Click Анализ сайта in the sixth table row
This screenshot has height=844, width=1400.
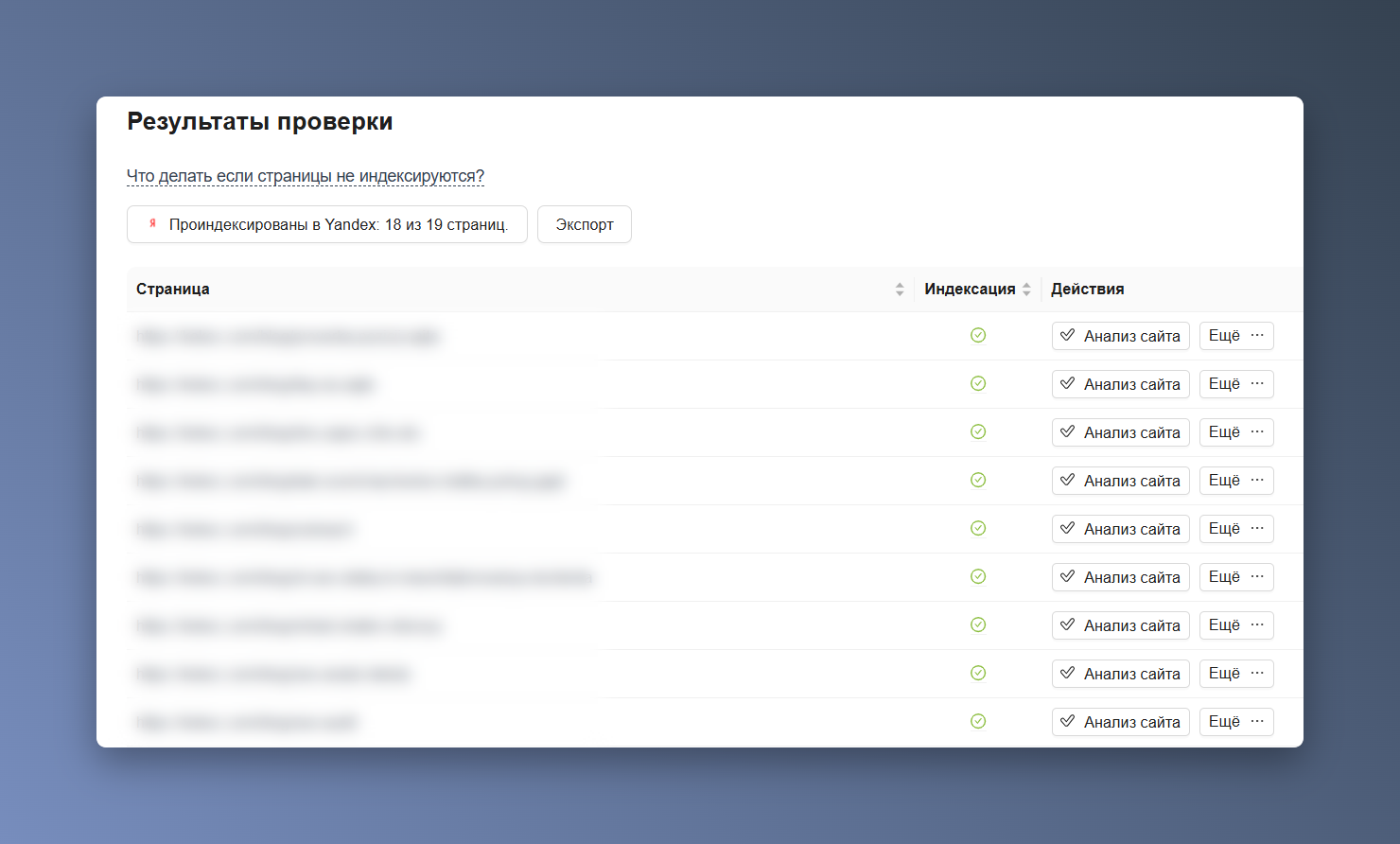[x=1121, y=577]
